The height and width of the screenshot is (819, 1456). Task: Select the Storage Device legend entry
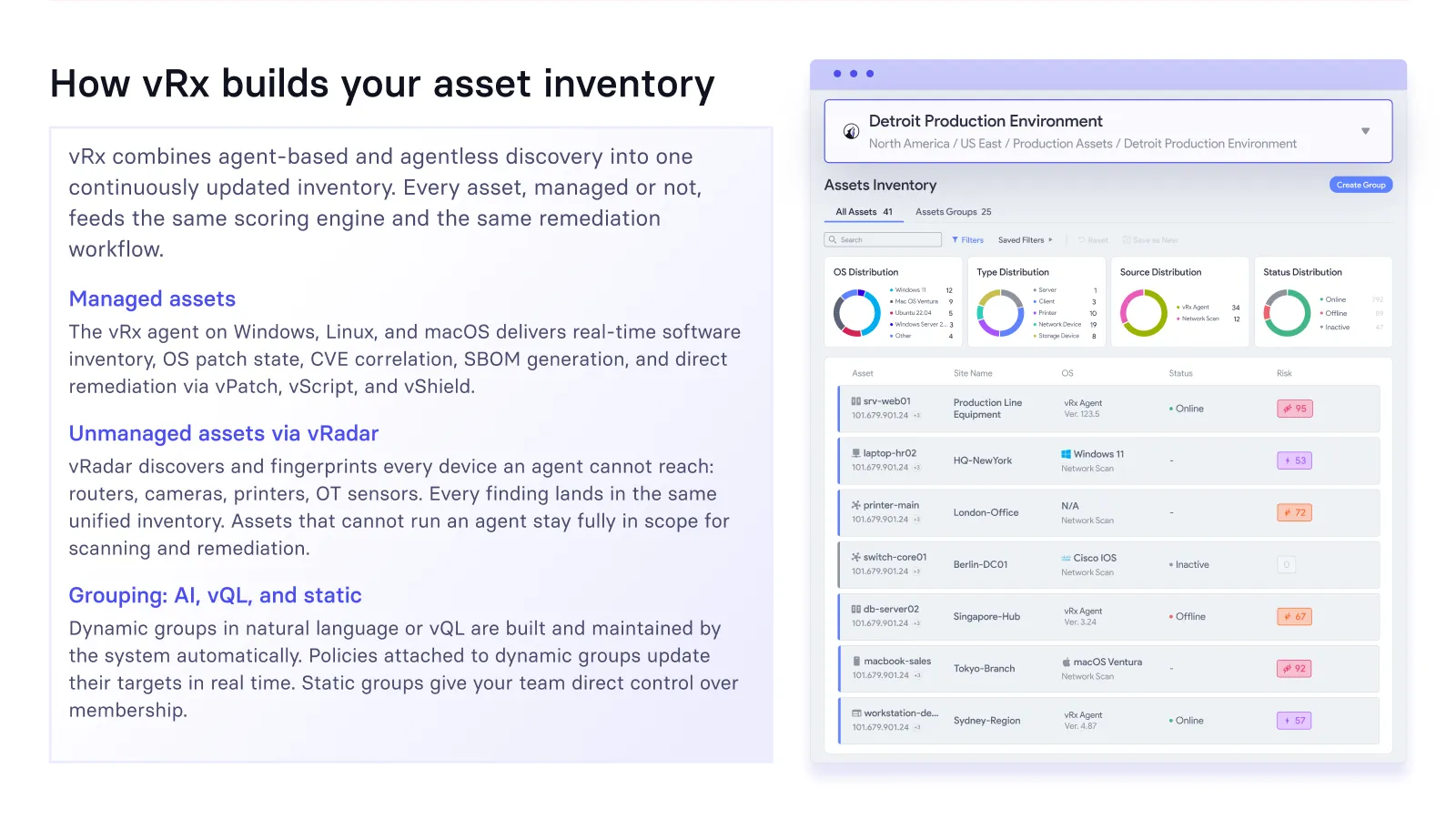pos(1065,337)
